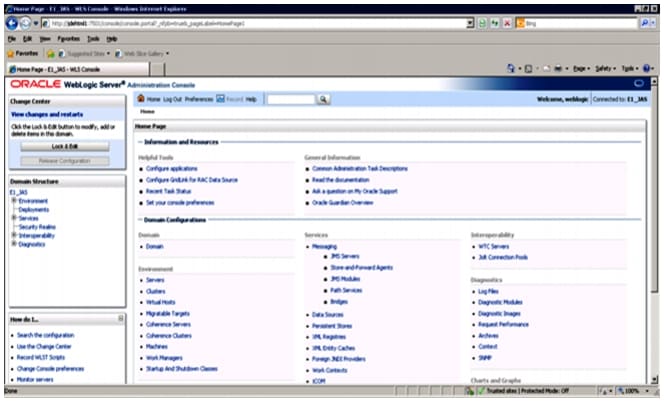Refresh the page using the green arrows icon
The width and height of the screenshot is (664, 420).
(x=495, y=23)
